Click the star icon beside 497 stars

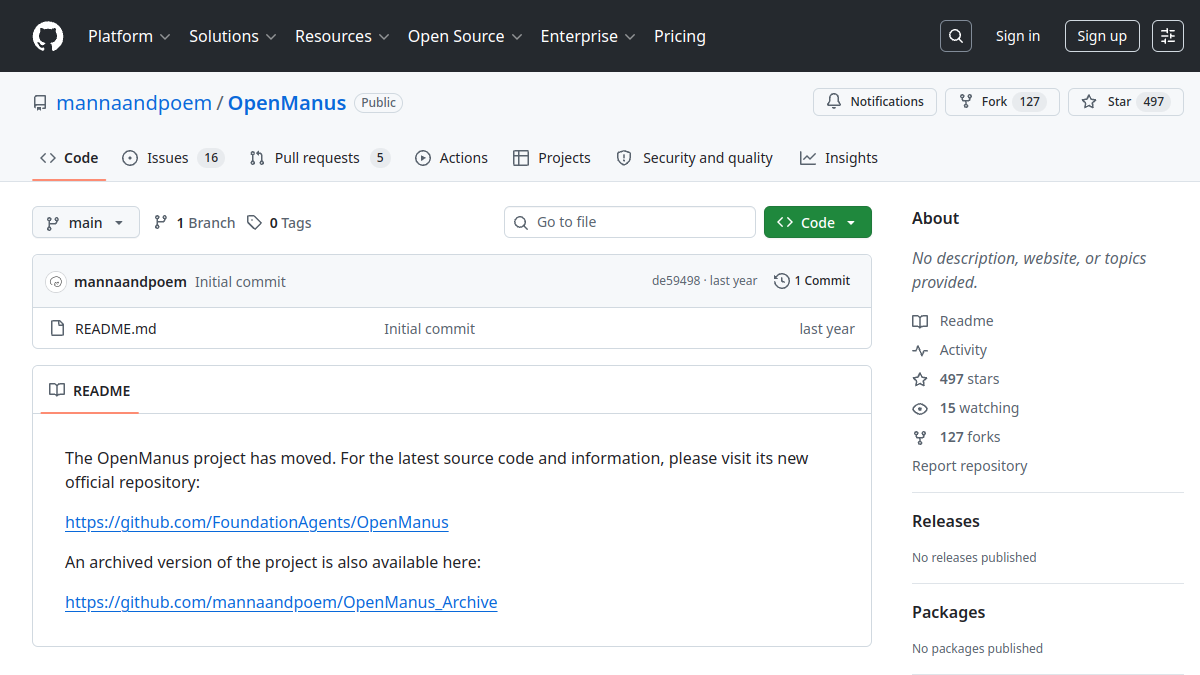click(x=920, y=379)
